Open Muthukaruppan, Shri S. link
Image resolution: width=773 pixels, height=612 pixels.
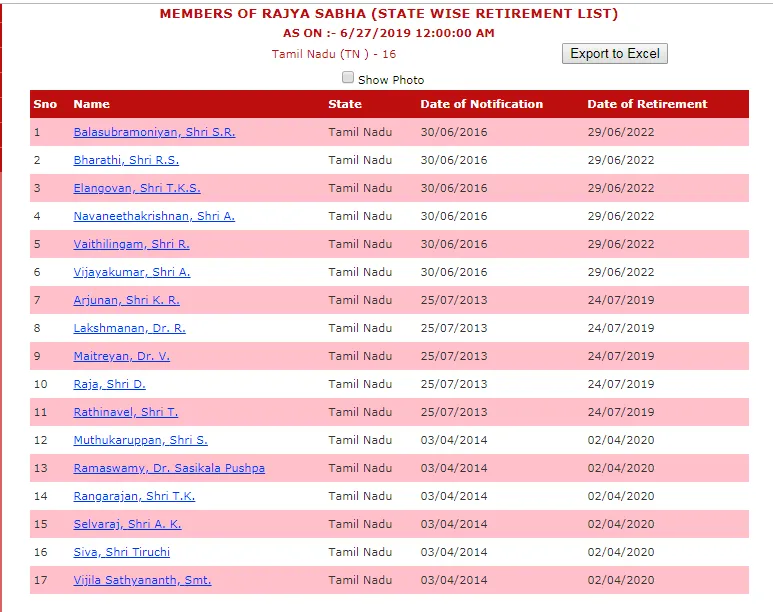(141, 440)
